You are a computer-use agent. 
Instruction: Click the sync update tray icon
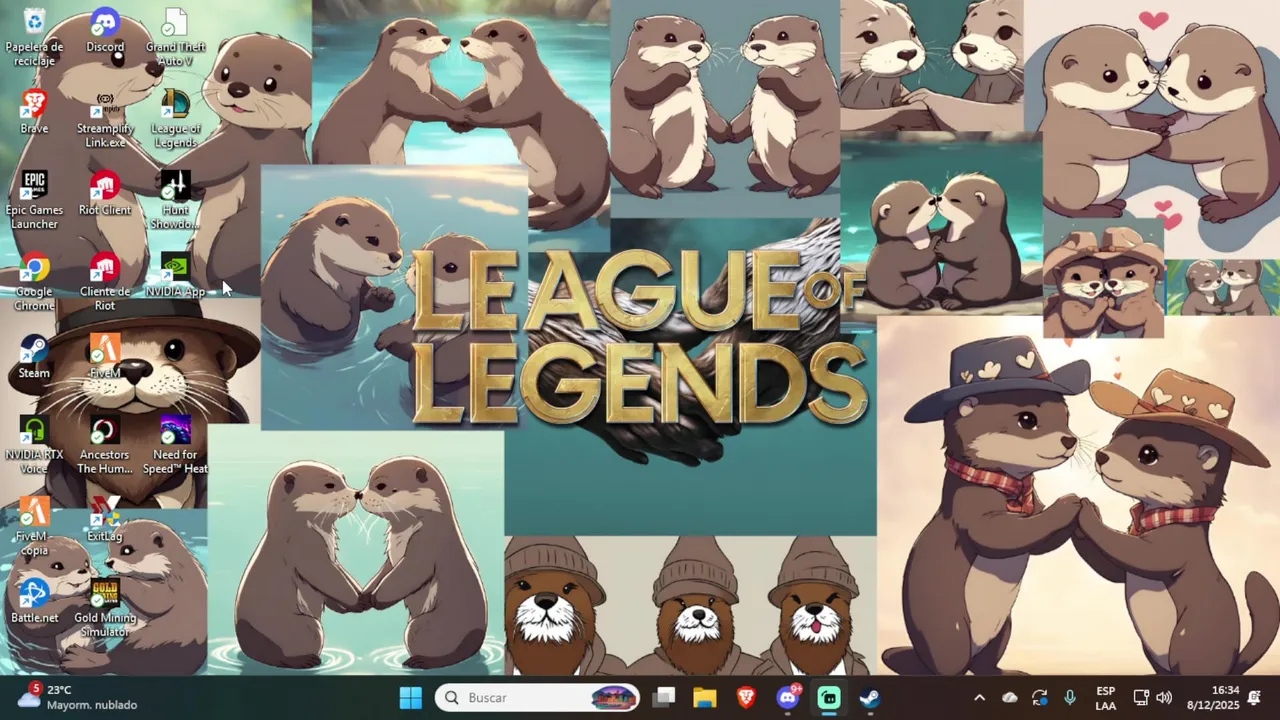pos(1040,698)
